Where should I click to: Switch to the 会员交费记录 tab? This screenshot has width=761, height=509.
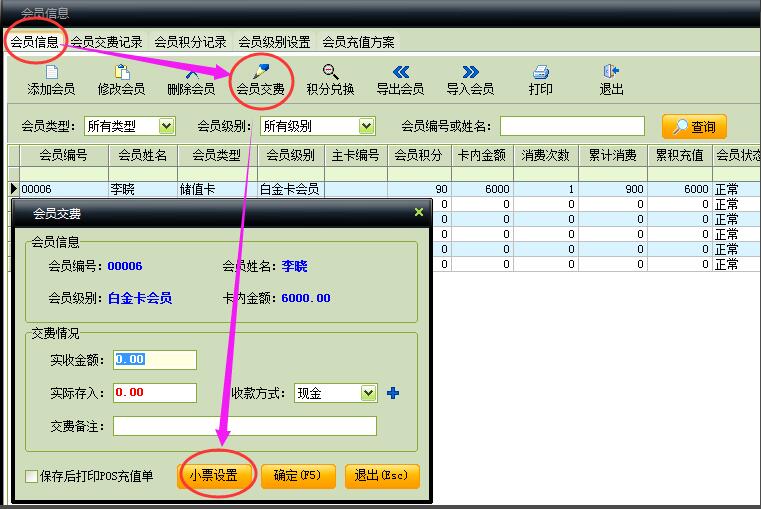[x=106, y=42]
